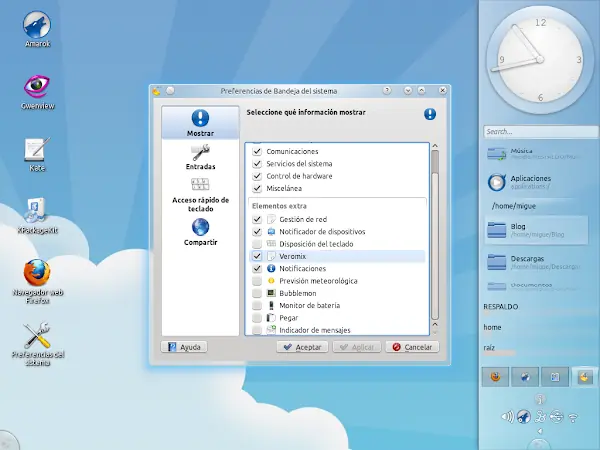
Task: Click the Aceptar button
Action: tap(302, 347)
